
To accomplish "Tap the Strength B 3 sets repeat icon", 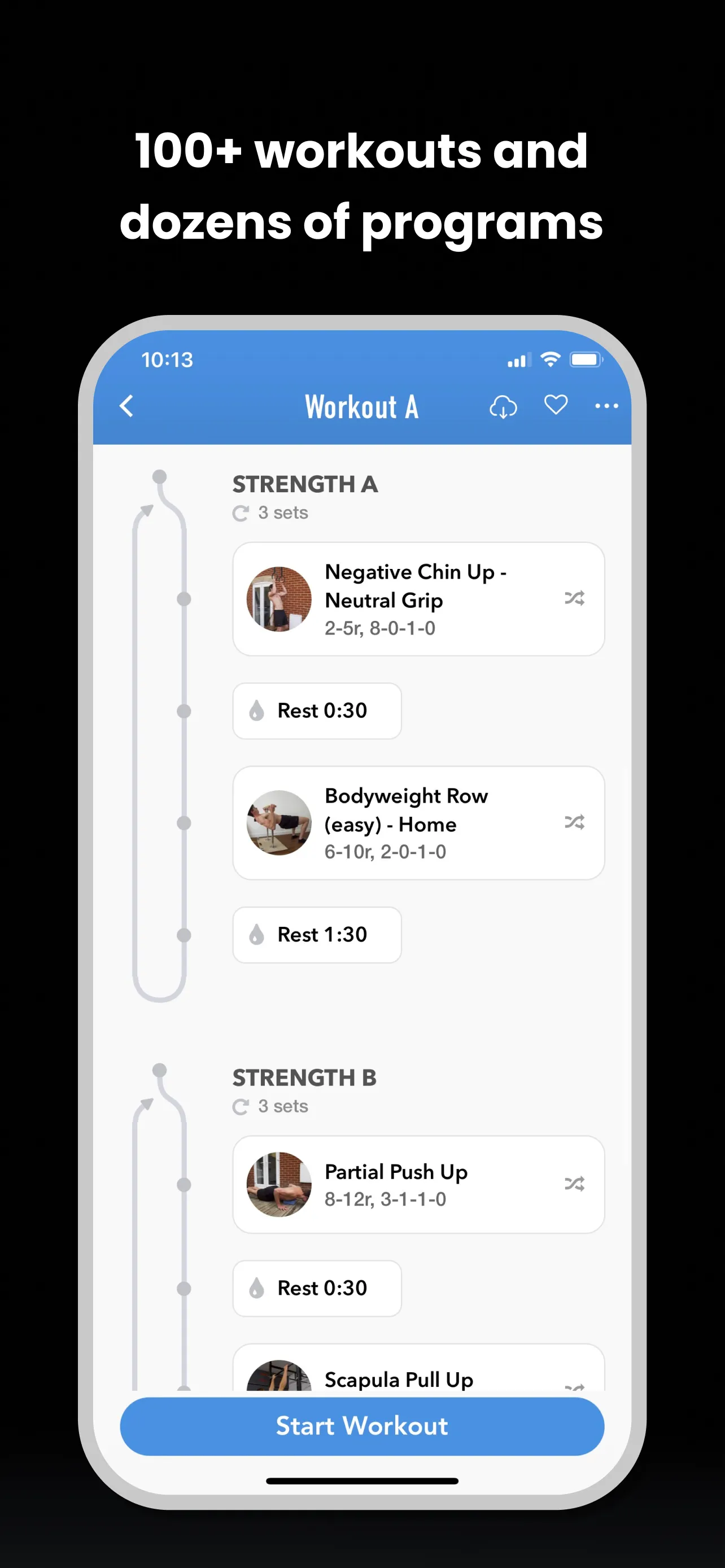I will (x=241, y=1107).
